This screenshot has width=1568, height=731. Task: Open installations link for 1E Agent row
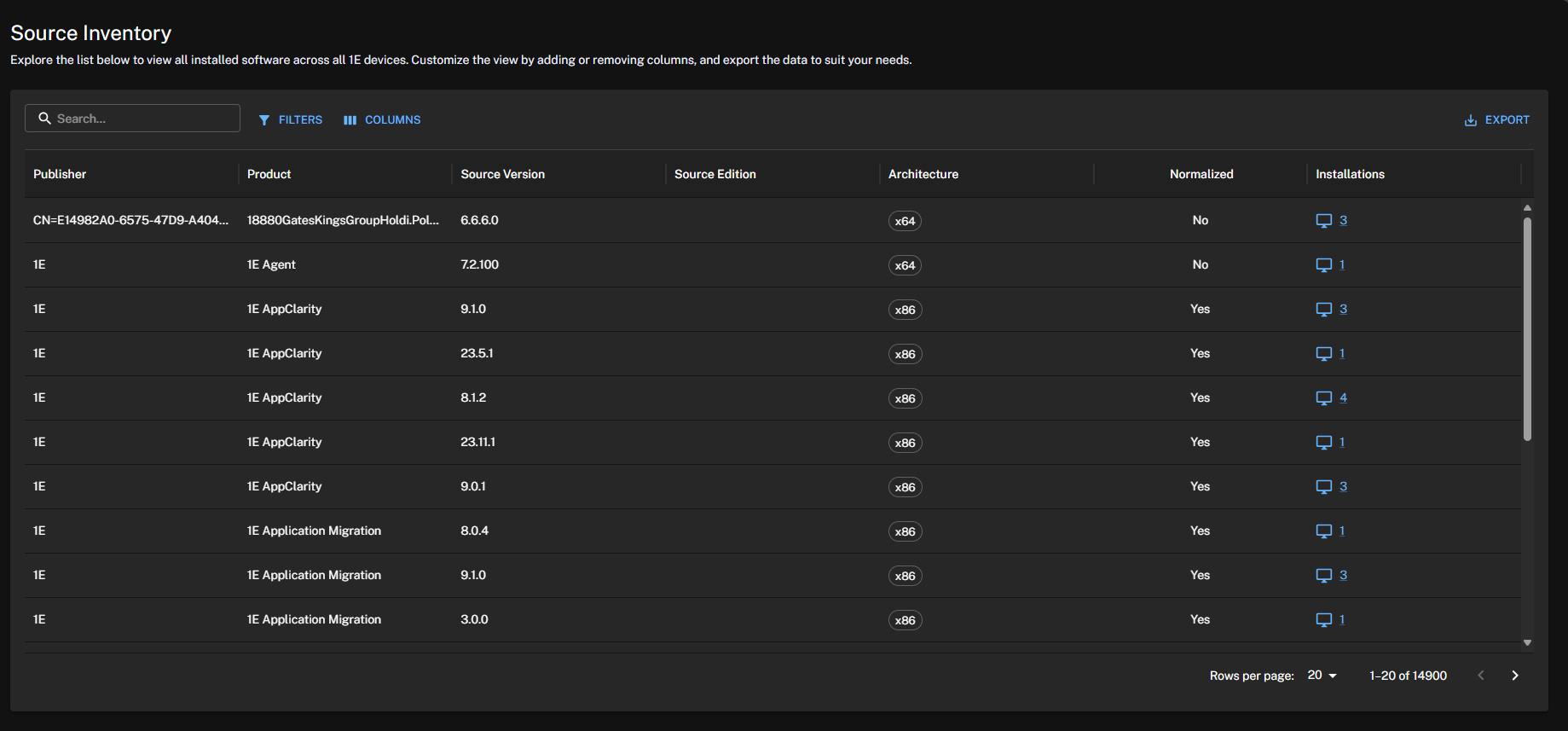click(1342, 264)
